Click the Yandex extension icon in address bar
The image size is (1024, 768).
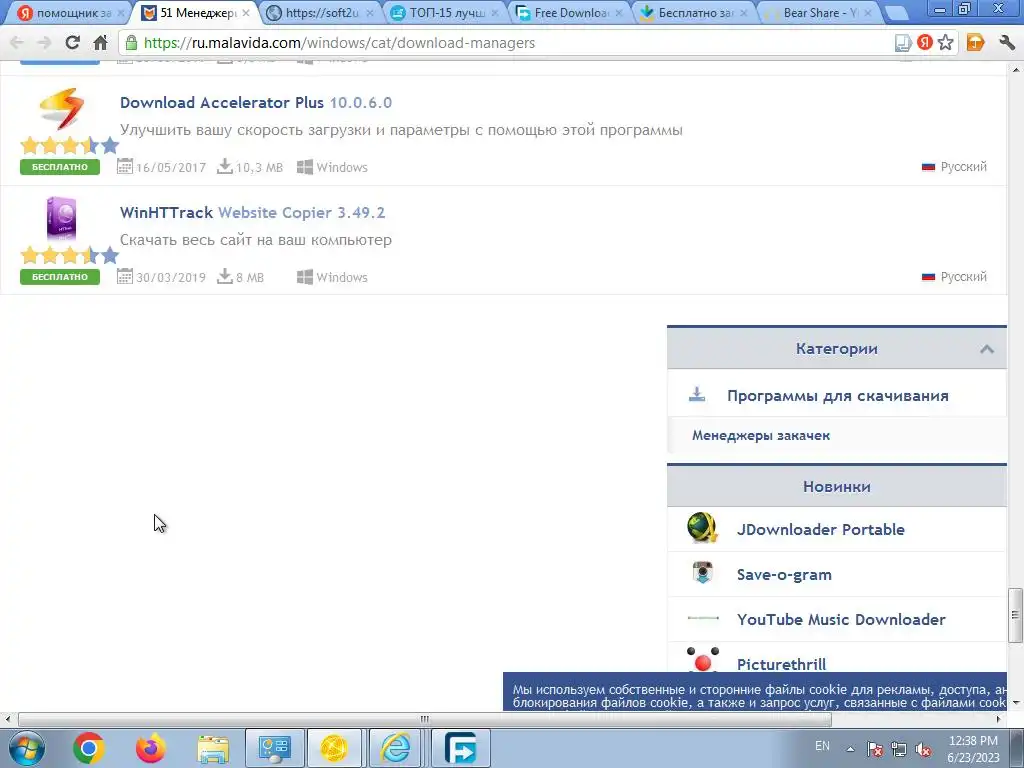[925, 42]
